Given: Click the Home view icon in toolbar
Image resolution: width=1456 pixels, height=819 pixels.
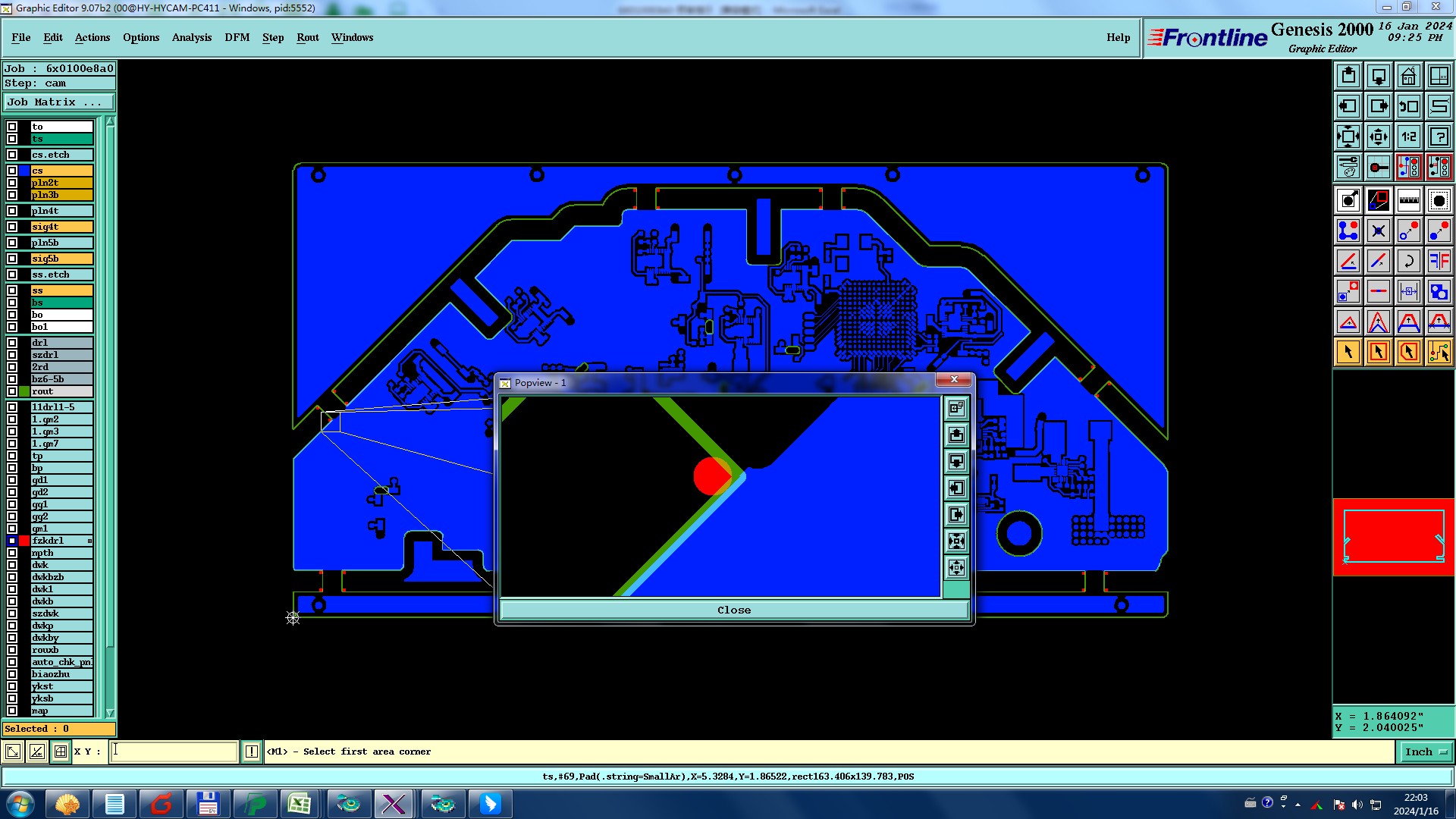Looking at the screenshot, I should pyautogui.click(x=1408, y=76).
